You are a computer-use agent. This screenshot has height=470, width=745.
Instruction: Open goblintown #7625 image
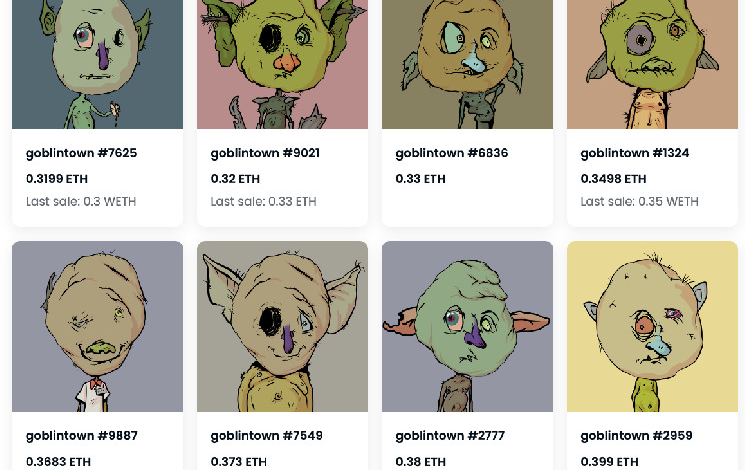click(x=97, y=64)
